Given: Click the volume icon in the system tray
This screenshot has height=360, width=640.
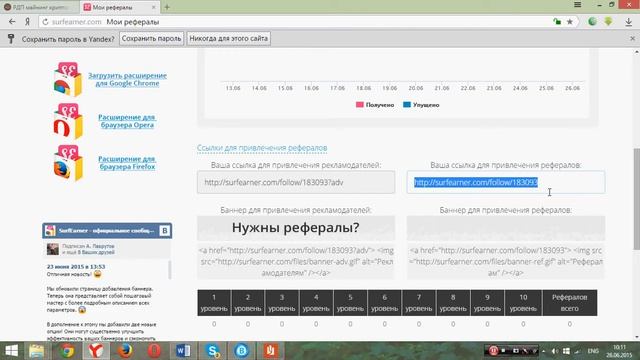Looking at the screenshot, I should [555, 351].
